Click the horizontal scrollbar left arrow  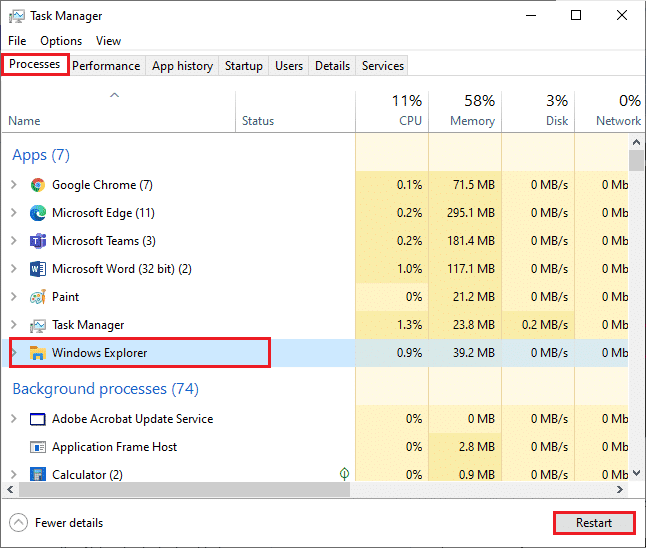[x=10, y=489]
